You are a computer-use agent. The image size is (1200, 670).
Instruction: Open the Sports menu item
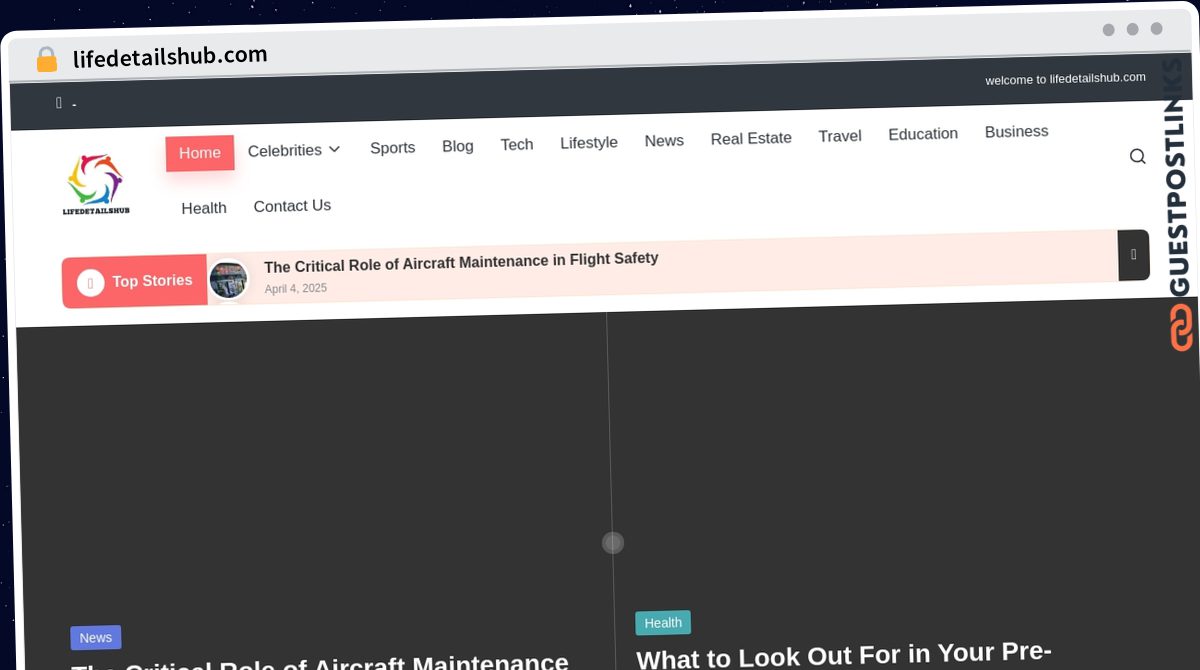coord(392,148)
